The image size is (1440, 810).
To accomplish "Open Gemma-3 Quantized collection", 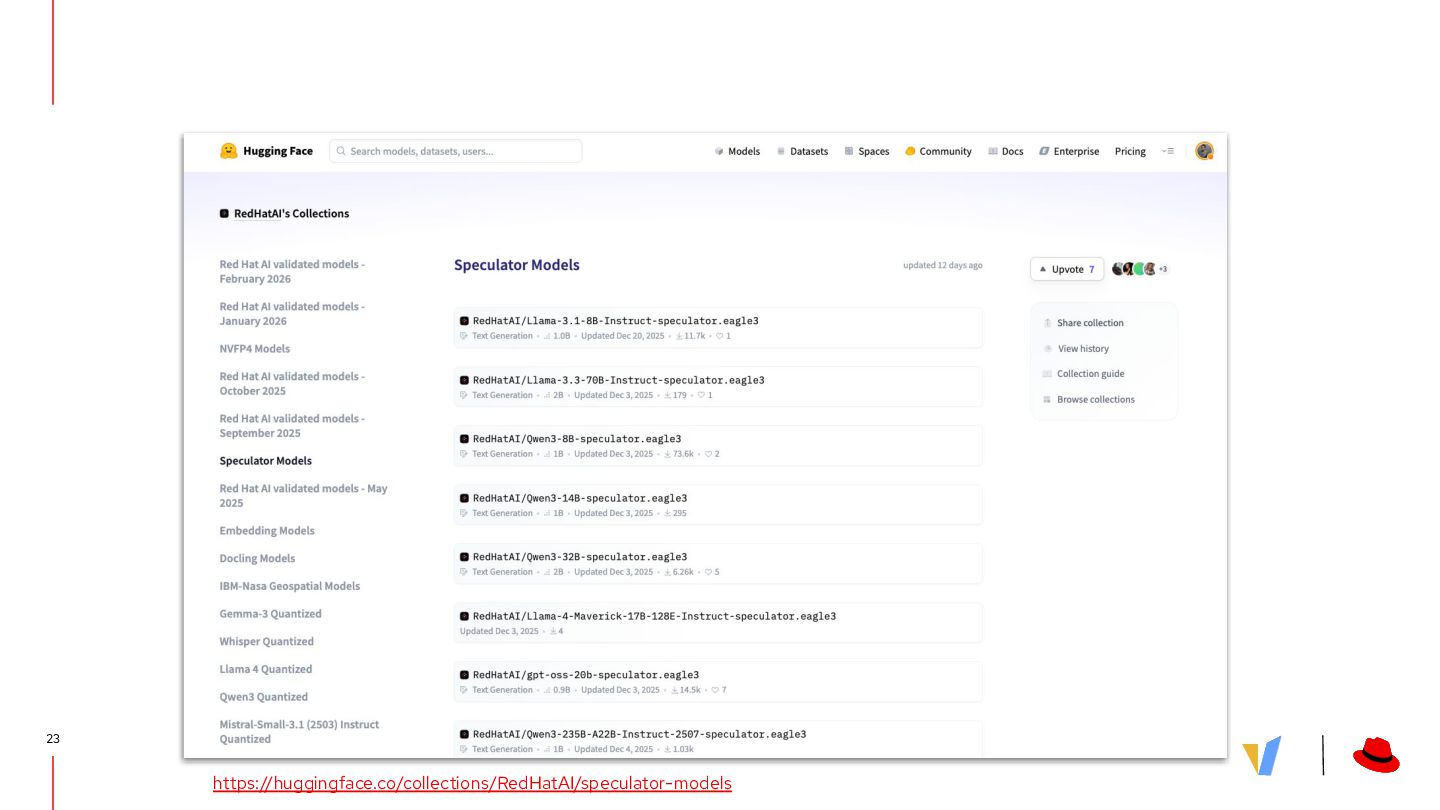I will click(x=271, y=614).
